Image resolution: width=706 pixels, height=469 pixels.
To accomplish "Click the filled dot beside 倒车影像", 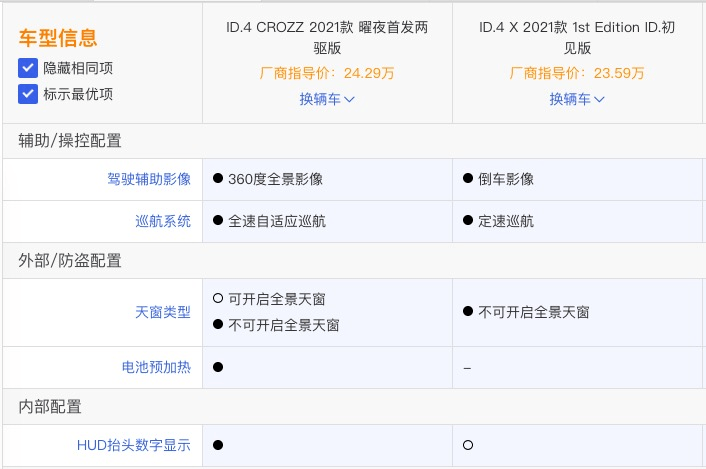I will point(468,178).
